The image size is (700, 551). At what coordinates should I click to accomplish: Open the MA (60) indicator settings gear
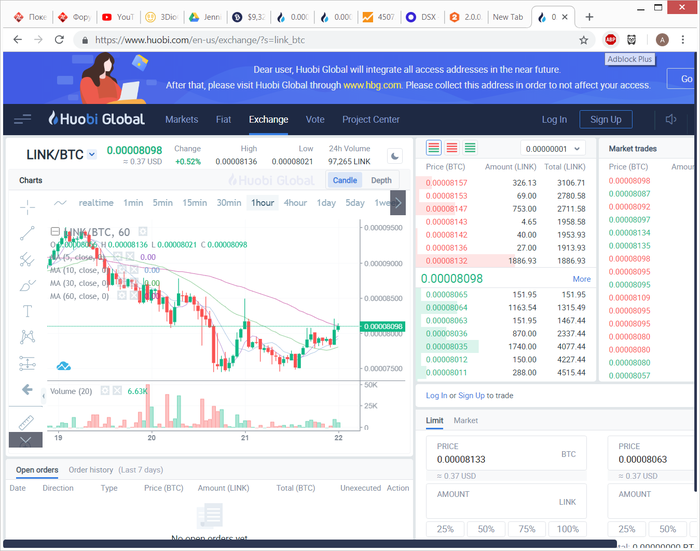coord(121,296)
